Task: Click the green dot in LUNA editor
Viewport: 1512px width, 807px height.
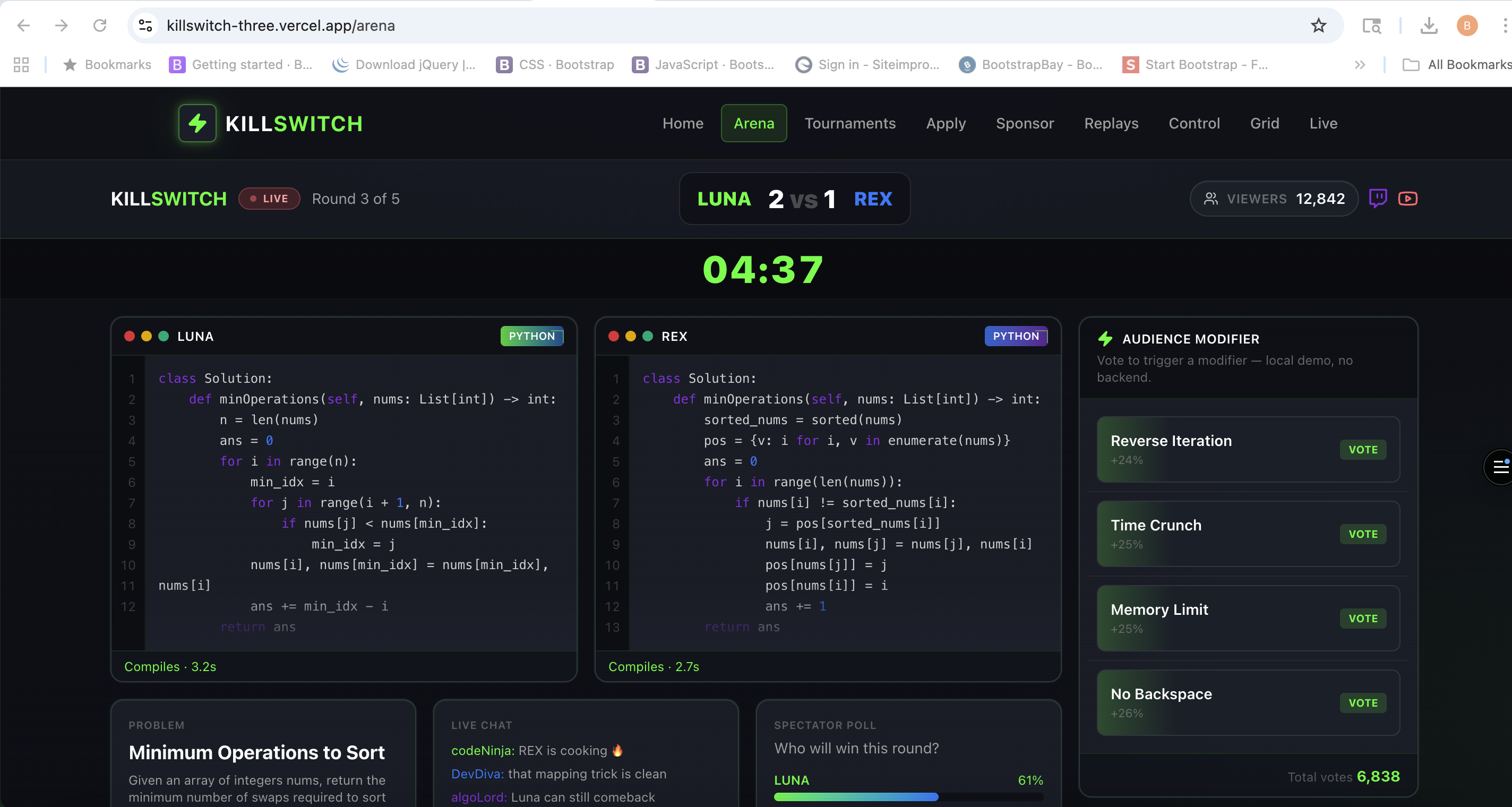Action: click(163, 336)
